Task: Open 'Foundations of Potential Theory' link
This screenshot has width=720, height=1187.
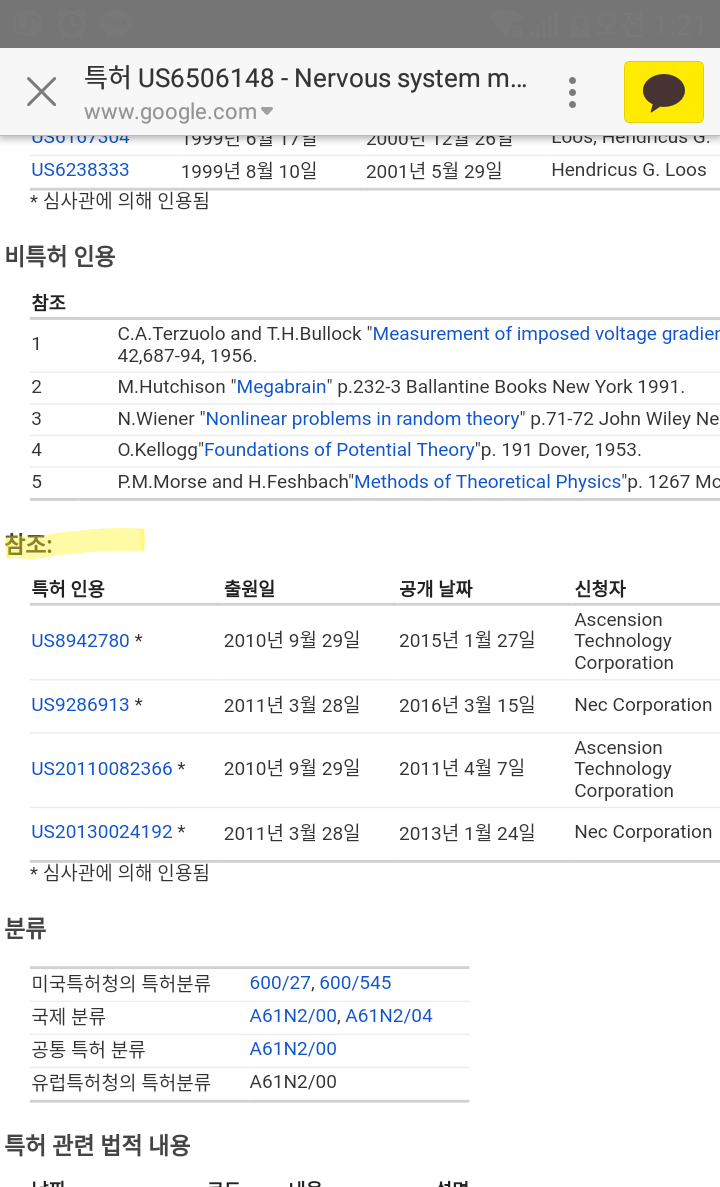Action: [x=339, y=450]
